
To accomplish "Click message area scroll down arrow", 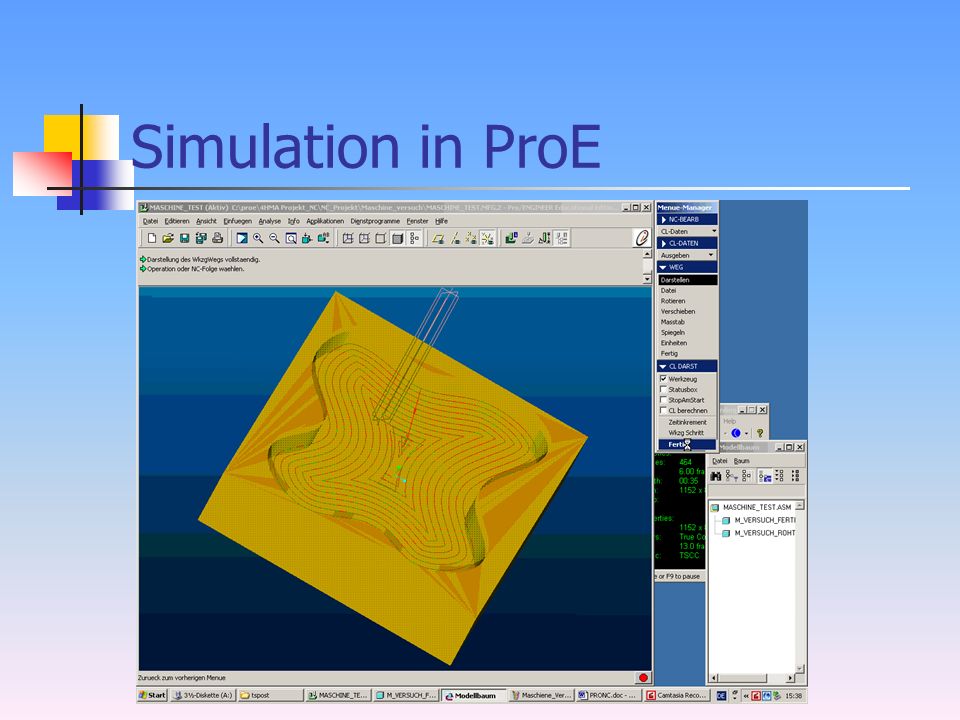I will click(x=647, y=279).
